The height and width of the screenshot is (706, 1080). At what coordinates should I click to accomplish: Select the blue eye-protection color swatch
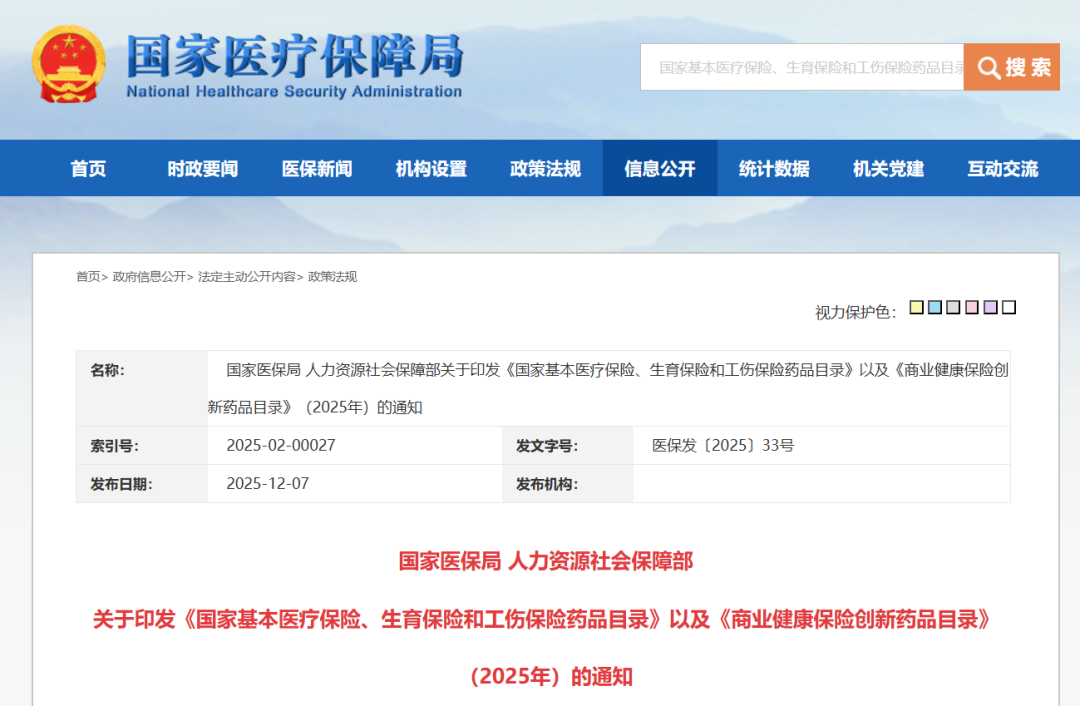pyautogui.click(x=934, y=307)
